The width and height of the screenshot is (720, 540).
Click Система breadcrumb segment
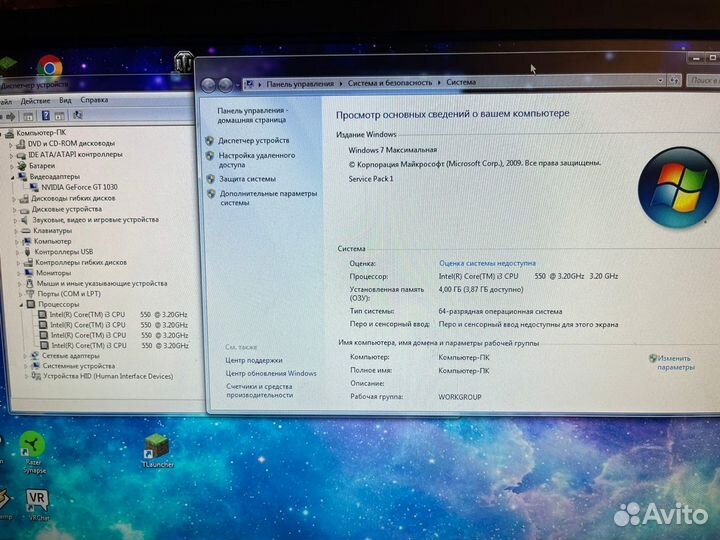click(461, 82)
